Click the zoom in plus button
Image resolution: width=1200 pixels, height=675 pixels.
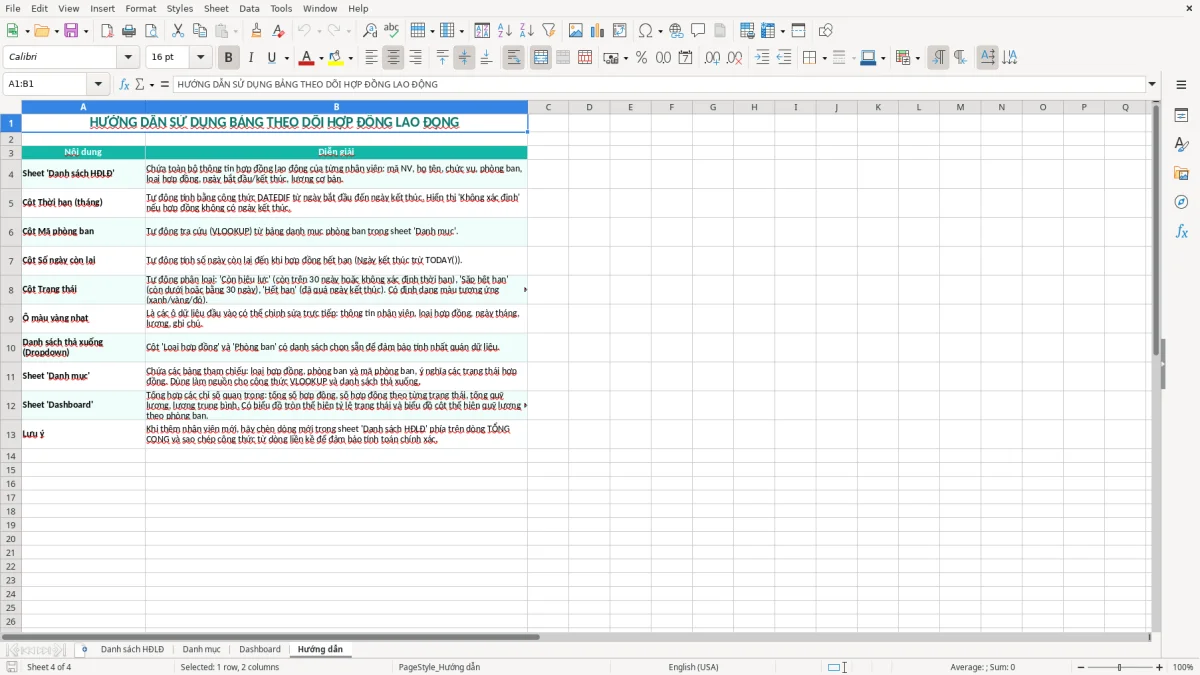tap(1159, 667)
